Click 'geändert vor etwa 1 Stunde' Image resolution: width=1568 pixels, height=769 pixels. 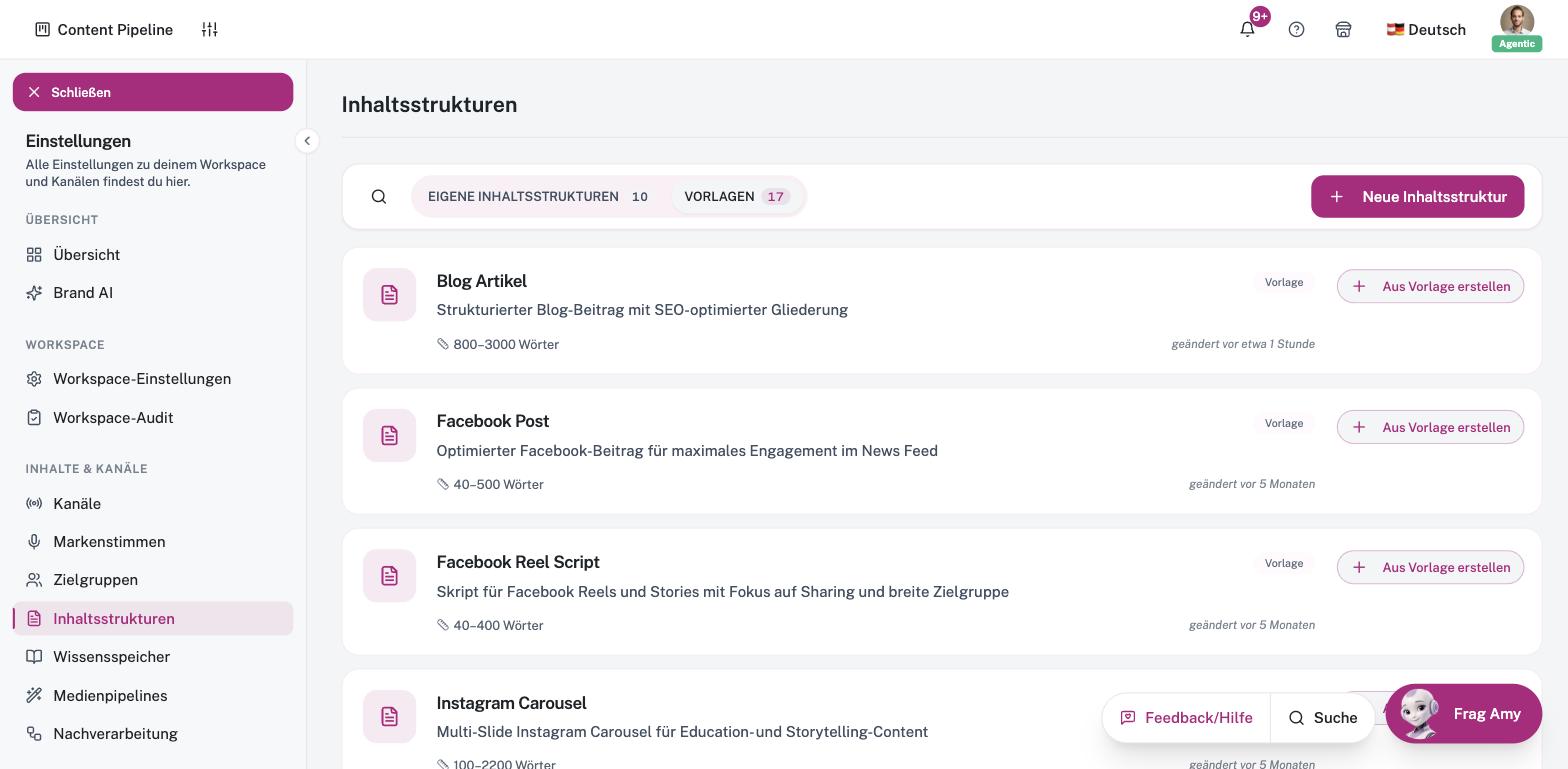pos(1243,344)
